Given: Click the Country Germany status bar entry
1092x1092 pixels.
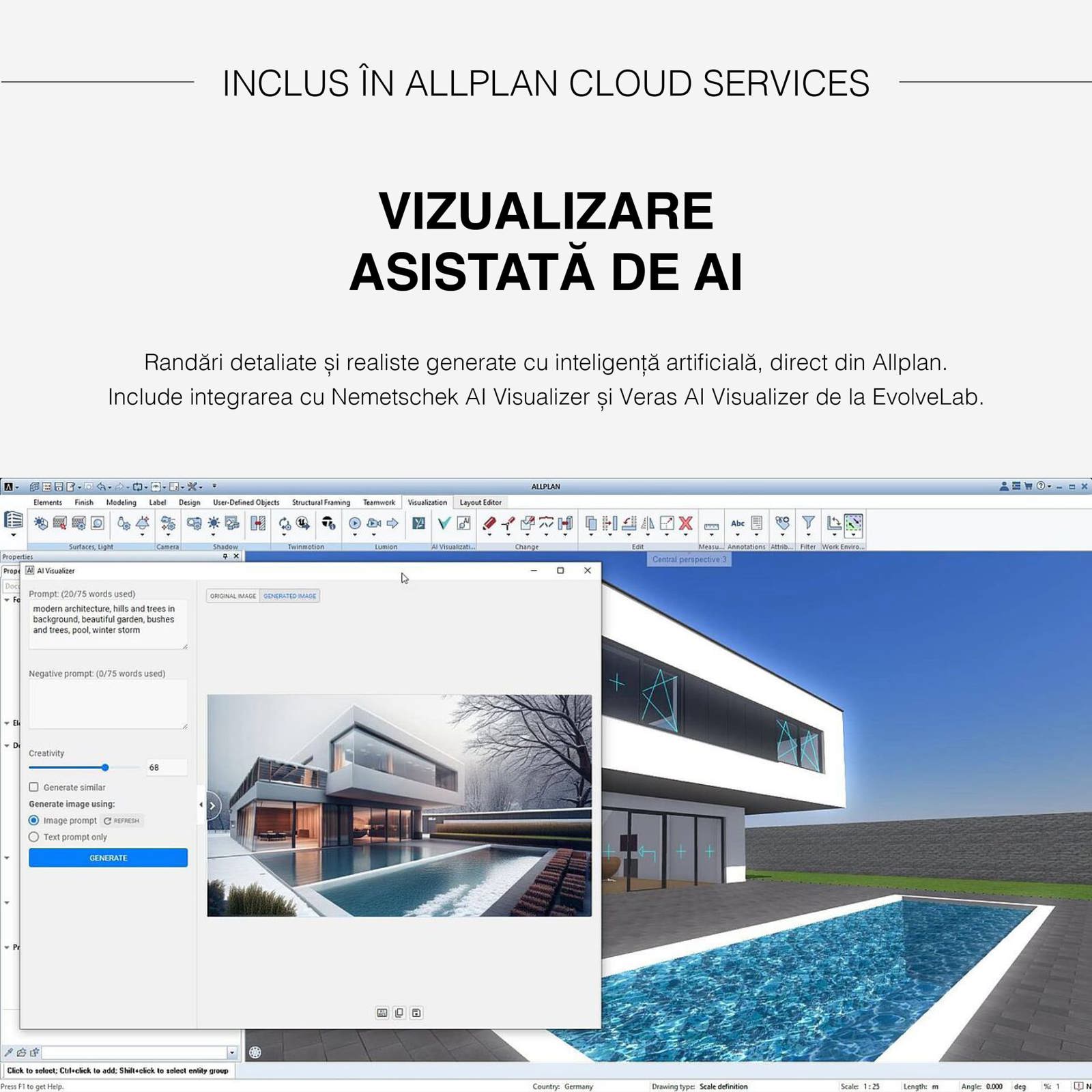Looking at the screenshot, I should 563,1087.
